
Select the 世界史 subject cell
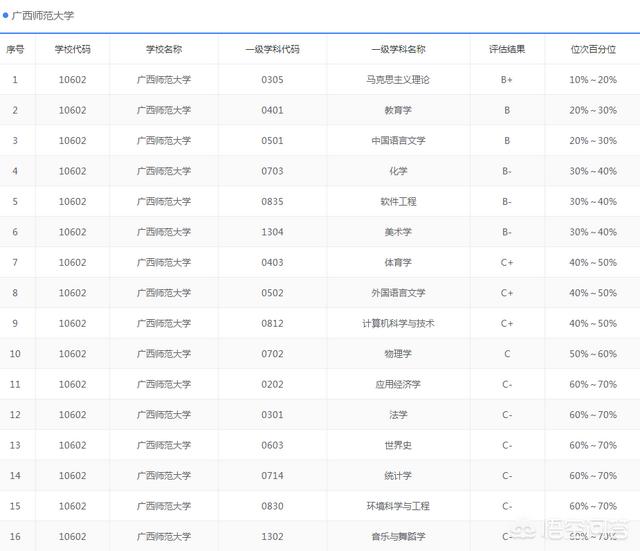(x=398, y=445)
